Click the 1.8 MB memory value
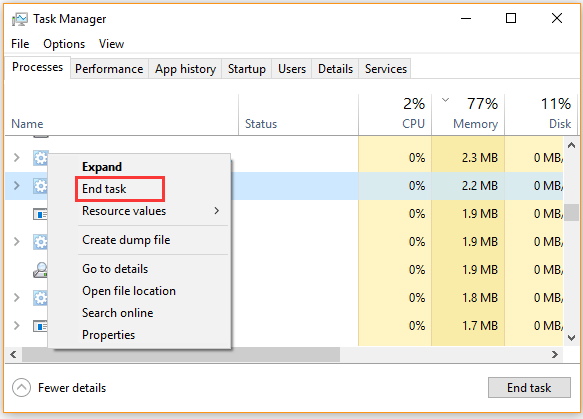 [x=480, y=297]
